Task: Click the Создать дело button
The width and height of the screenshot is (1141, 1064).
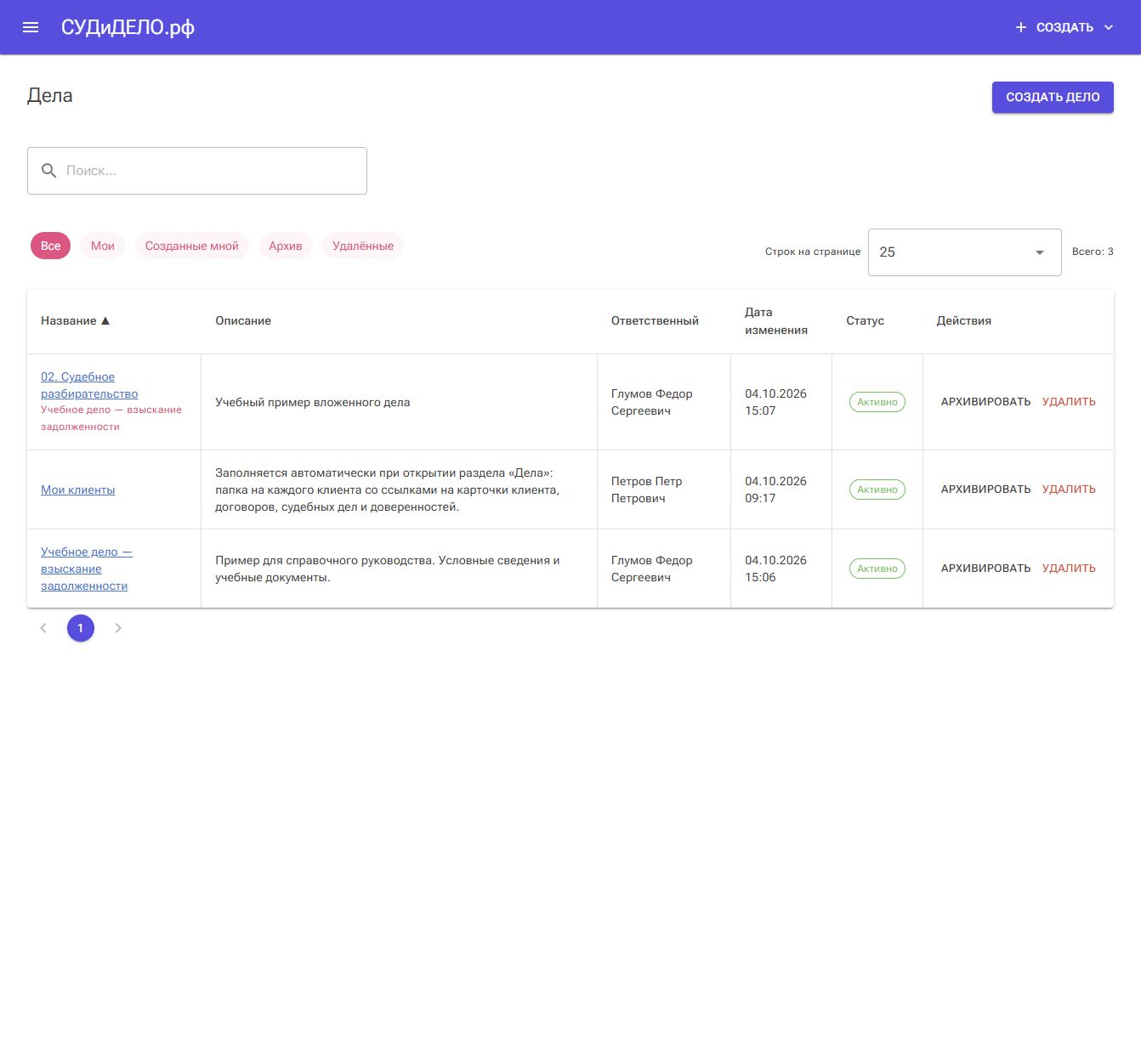Action: click(x=1053, y=97)
